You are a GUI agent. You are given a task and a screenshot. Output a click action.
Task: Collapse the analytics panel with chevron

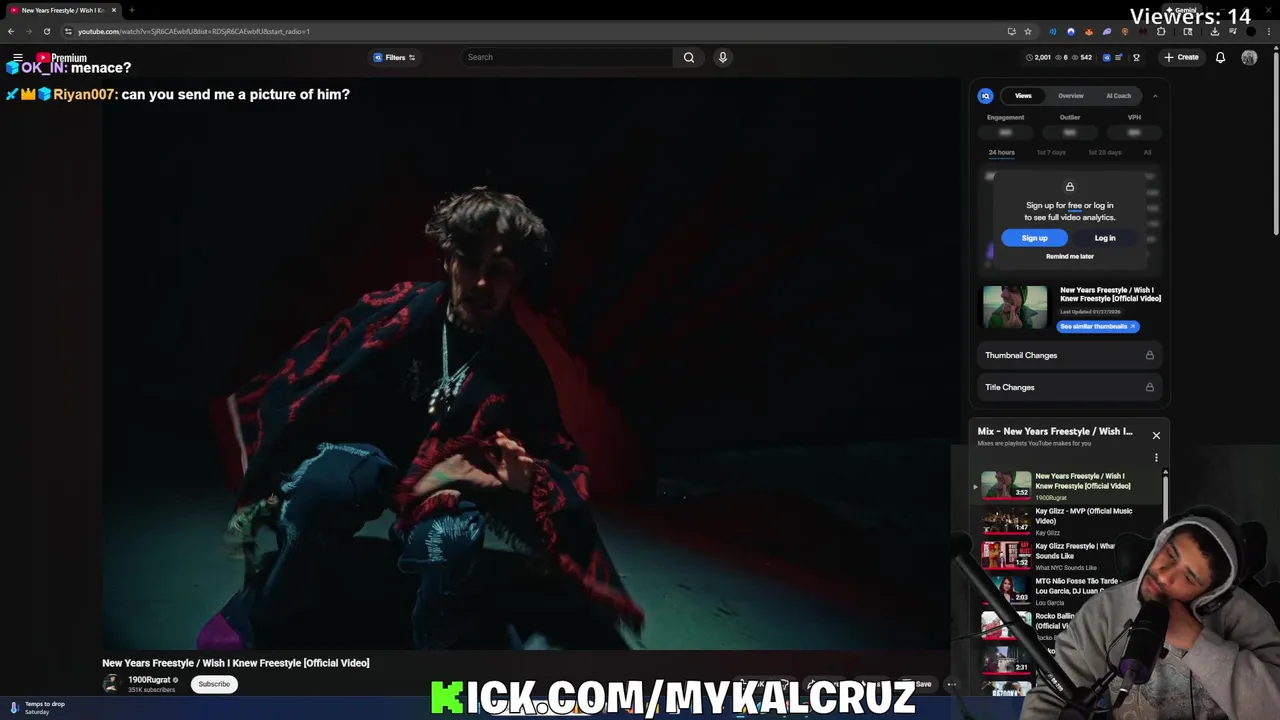pos(1155,96)
